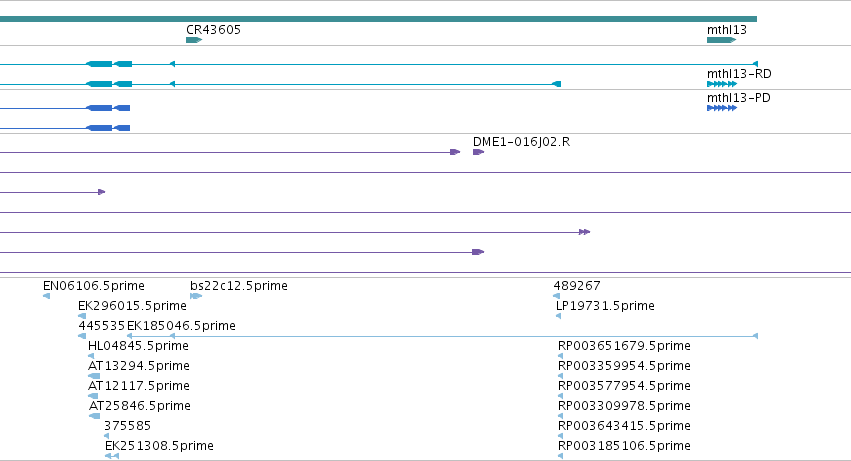
Task: Click the RP003309978.5prime label
Action: (624, 406)
